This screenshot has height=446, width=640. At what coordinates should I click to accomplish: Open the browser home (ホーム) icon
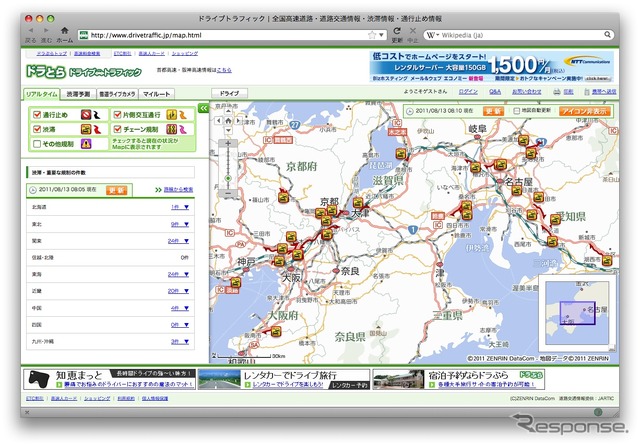pos(64,30)
